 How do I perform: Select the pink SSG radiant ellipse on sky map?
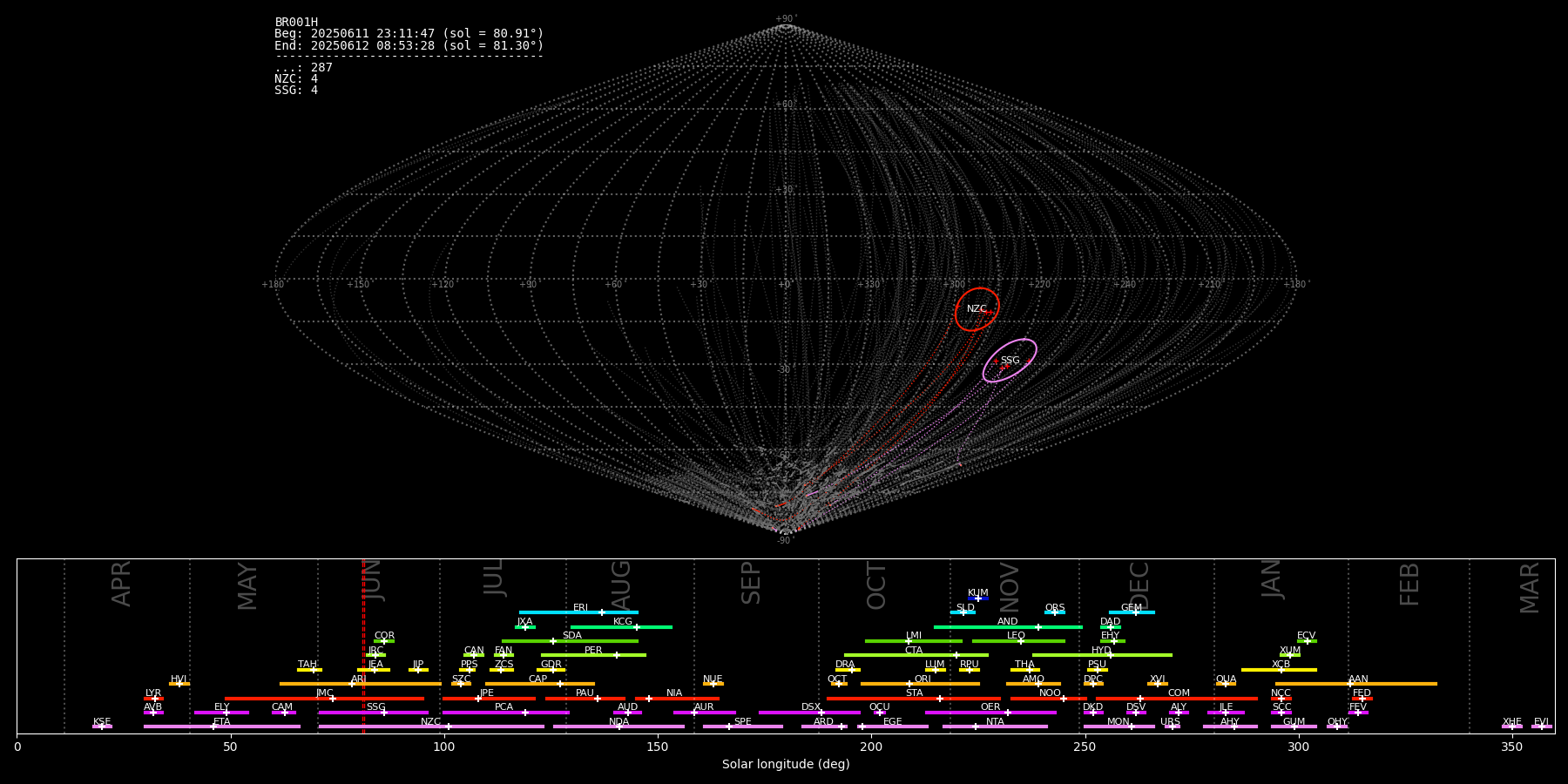click(x=1010, y=361)
